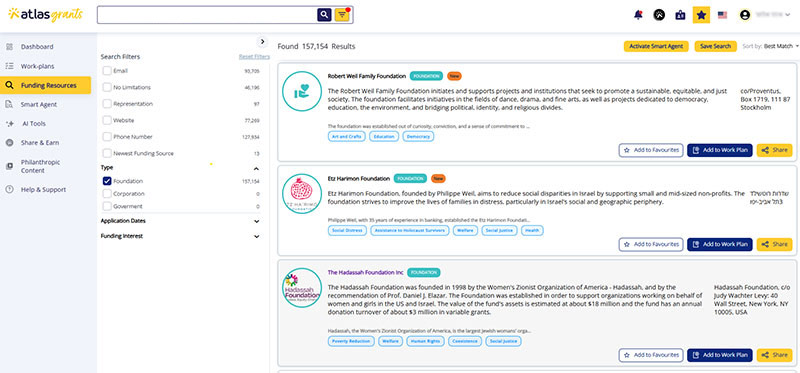Screen dimensions: 800x373
Task: Collapse the filters panel with arrow
Action: coord(262,42)
